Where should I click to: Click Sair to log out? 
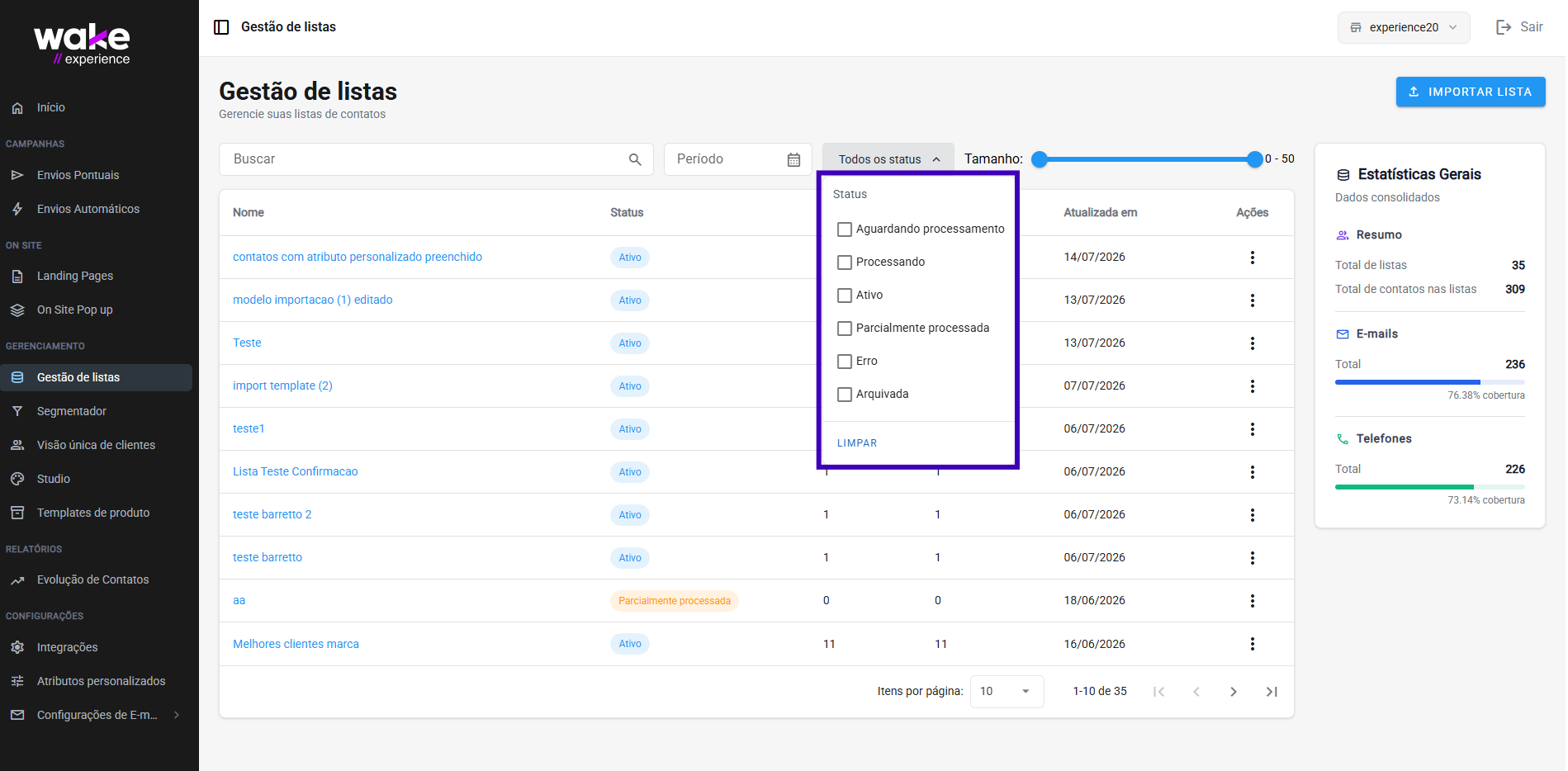click(x=1519, y=27)
